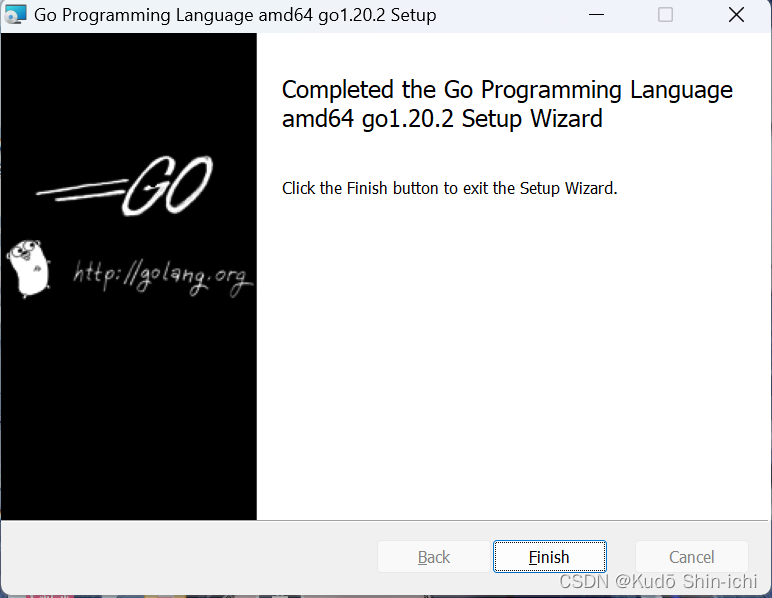Click the title bar text "Go Programming Language amd64 go1.20.2 Setup"

[x=235, y=15]
